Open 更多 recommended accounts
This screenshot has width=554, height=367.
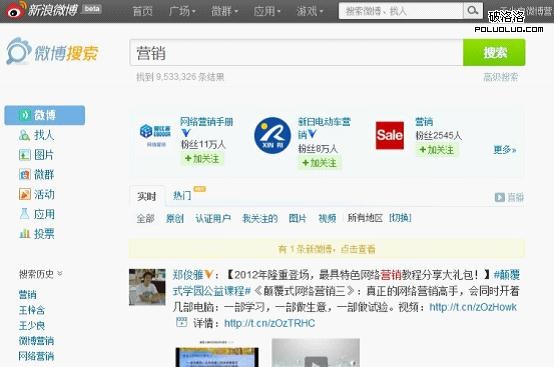tap(505, 150)
